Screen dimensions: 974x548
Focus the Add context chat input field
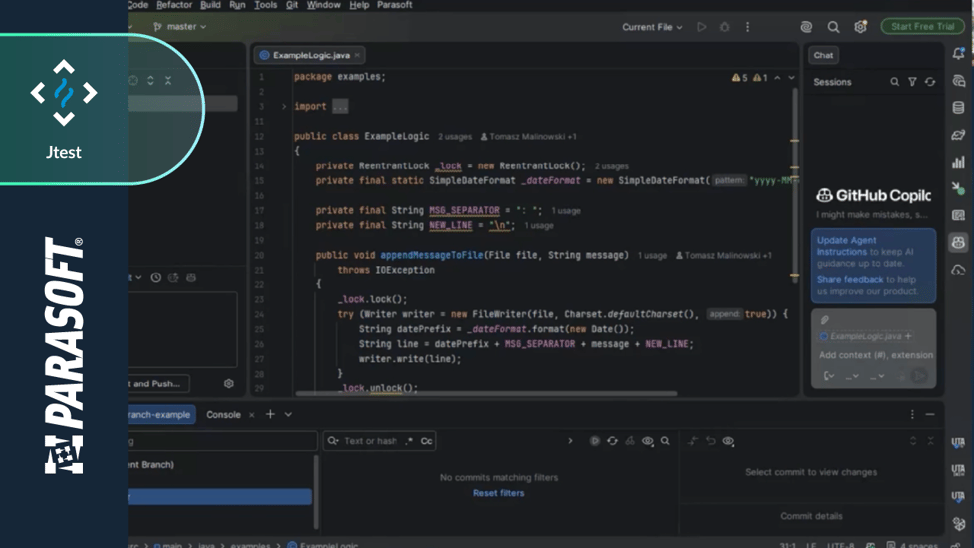point(875,355)
